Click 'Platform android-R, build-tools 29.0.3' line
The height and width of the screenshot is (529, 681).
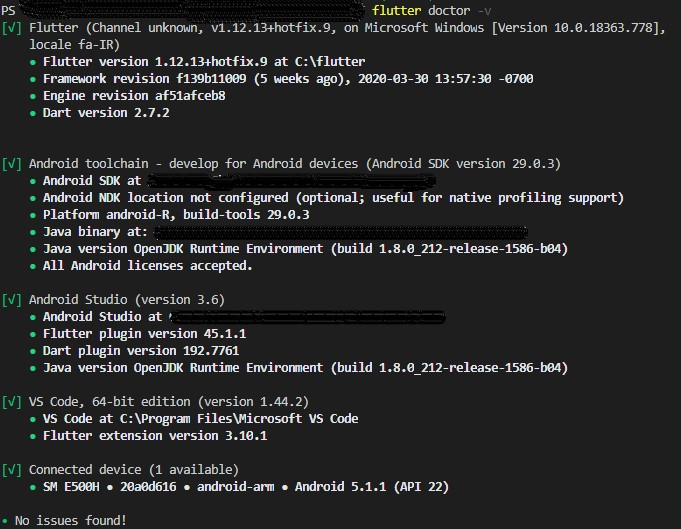(x=176, y=215)
